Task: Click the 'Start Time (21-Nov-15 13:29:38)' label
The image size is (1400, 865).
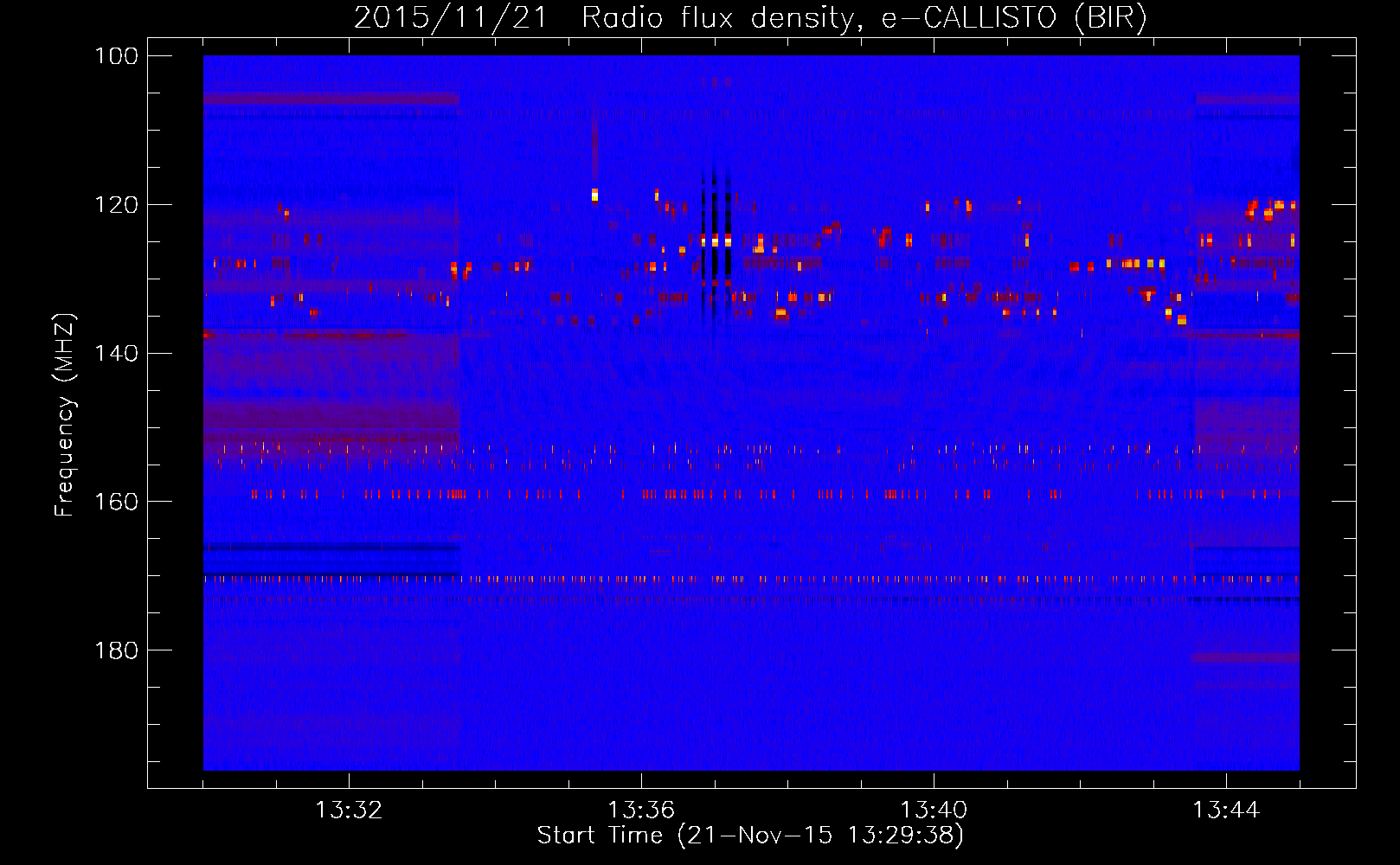Action: pos(750,836)
